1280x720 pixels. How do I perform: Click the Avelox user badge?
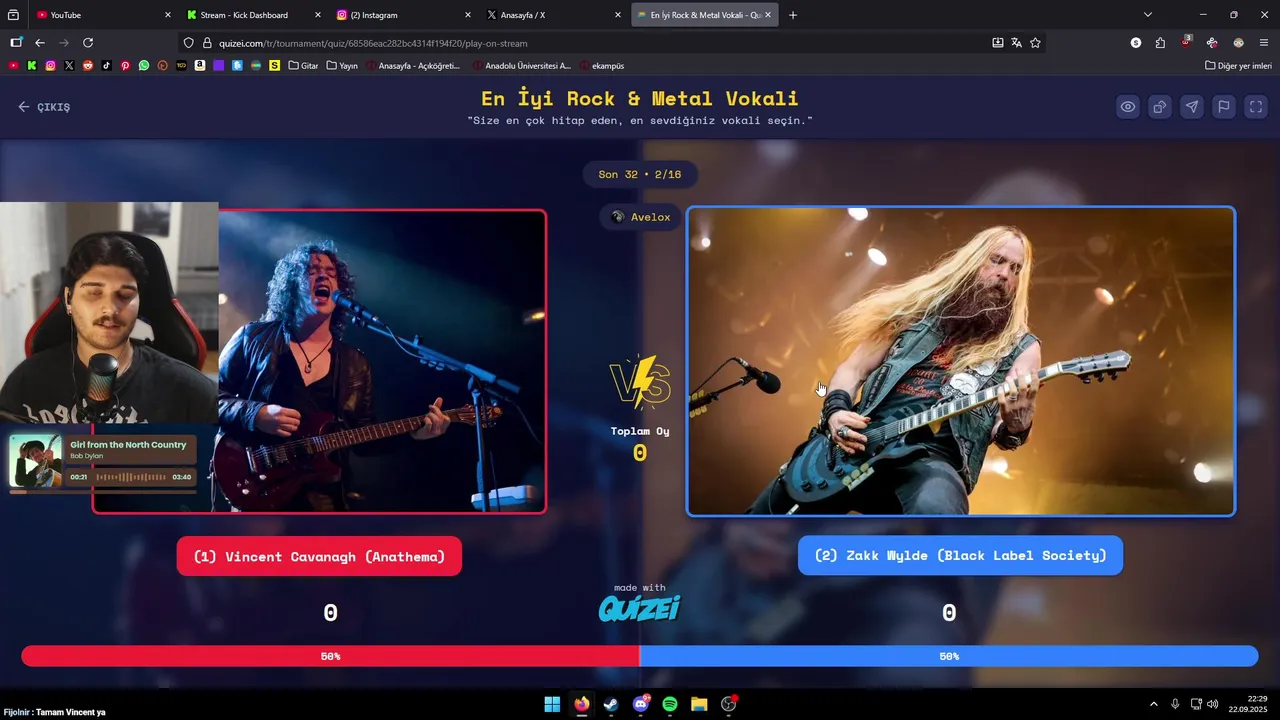641,217
